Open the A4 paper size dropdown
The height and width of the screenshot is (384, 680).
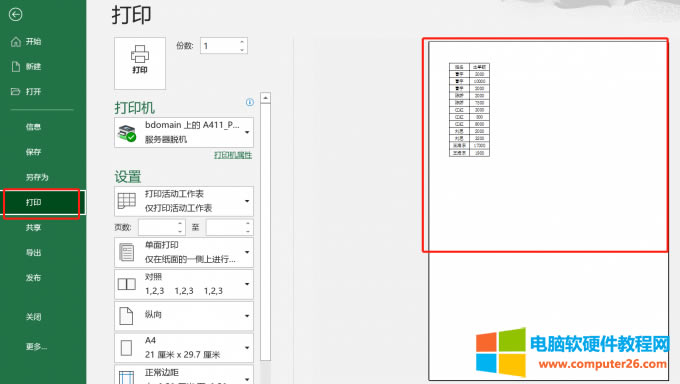[x=184, y=348]
